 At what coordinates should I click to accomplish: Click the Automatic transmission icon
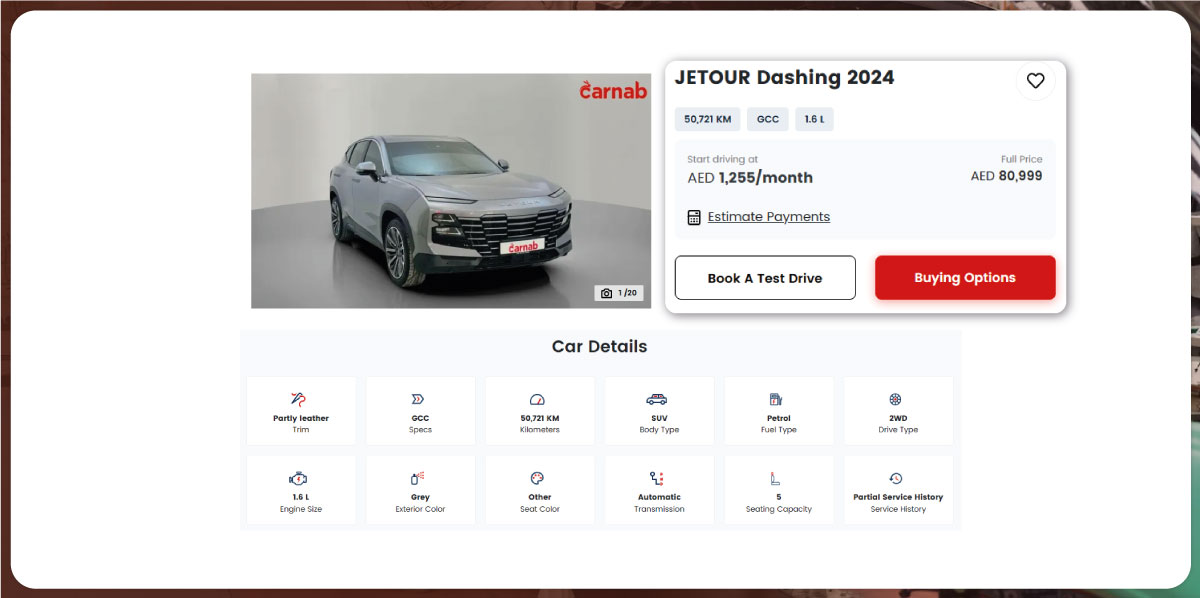coord(658,479)
